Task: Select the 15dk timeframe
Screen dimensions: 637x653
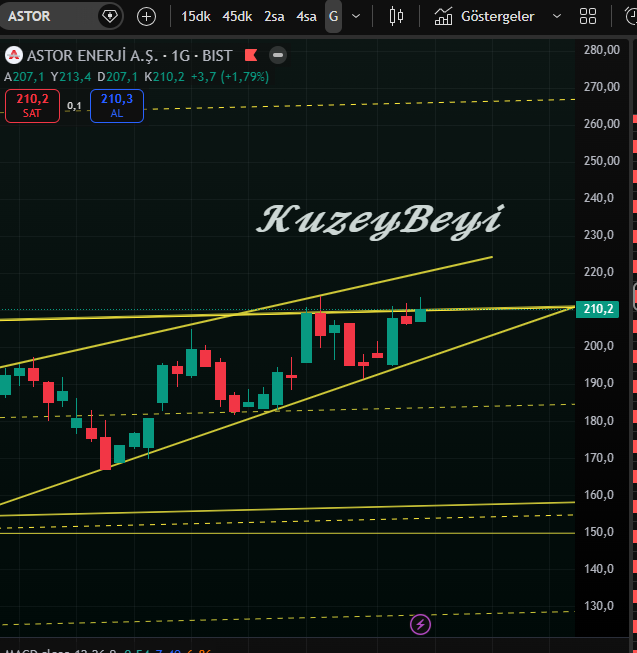Action: tap(196, 17)
